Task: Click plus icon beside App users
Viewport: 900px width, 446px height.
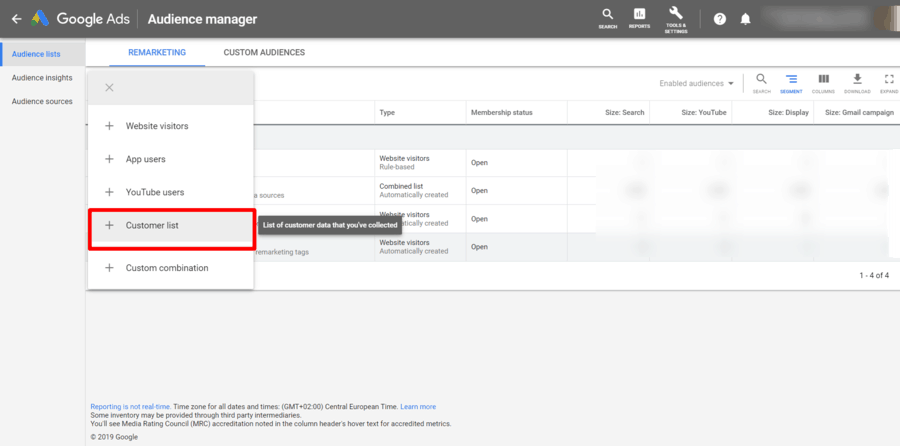Action: [109, 159]
